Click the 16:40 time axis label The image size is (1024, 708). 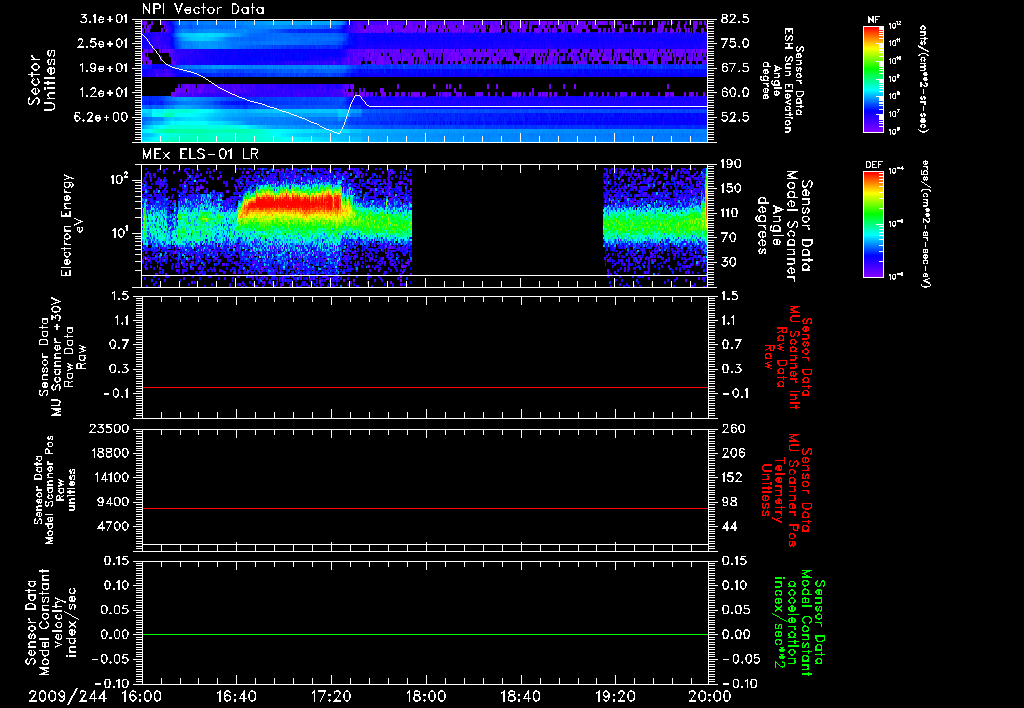[236, 696]
